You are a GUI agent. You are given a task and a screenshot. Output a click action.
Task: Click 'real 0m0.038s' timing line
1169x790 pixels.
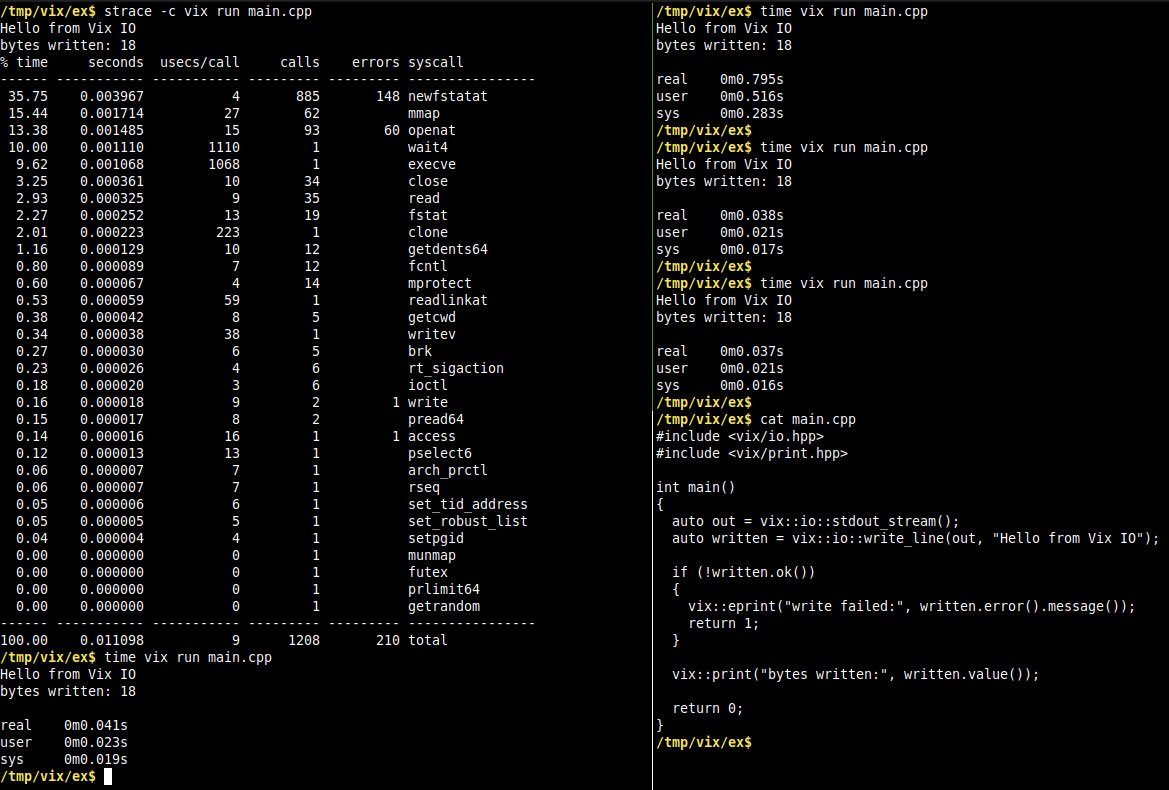(719, 215)
